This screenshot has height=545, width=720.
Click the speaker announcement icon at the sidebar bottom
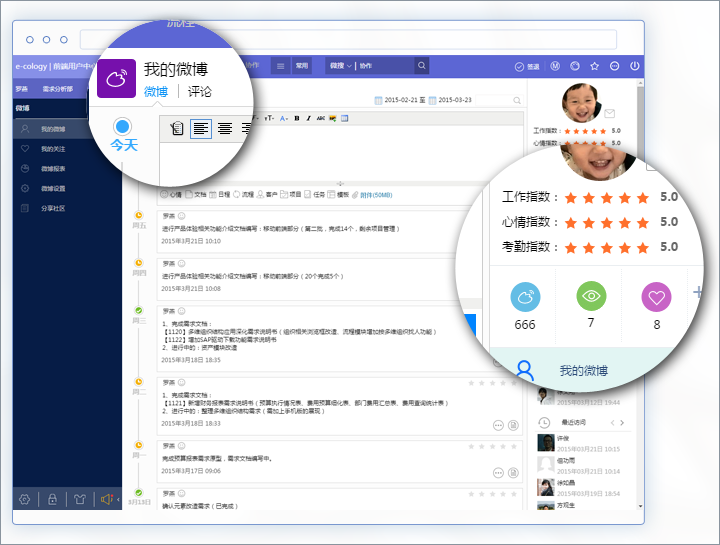(x=107, y=499)
